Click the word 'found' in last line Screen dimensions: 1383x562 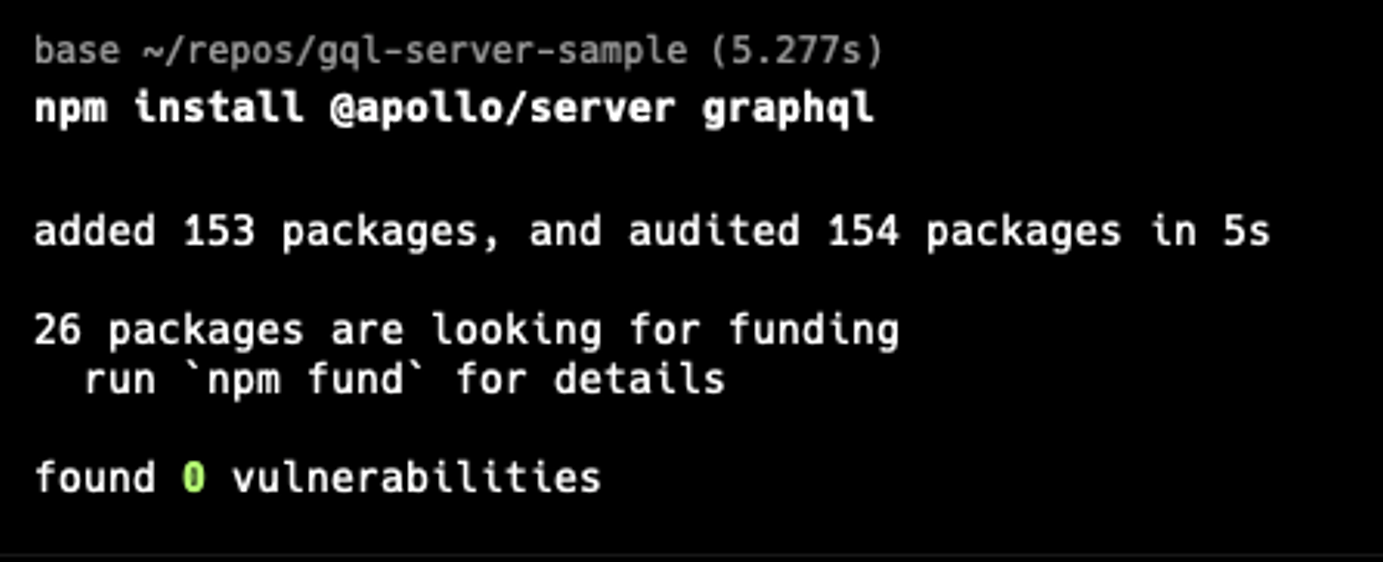95,477
